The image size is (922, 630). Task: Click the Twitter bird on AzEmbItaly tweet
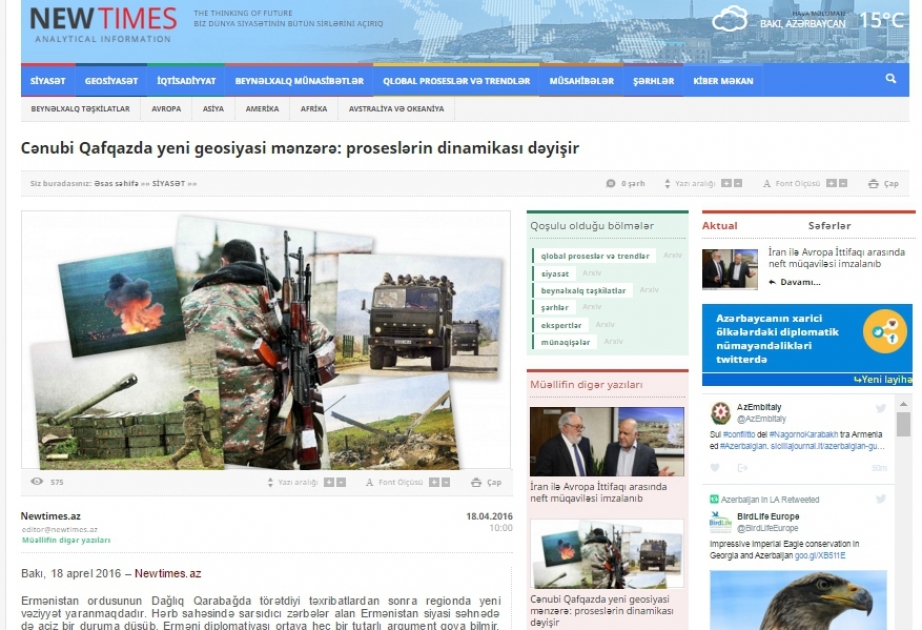(x=880, y=408)
